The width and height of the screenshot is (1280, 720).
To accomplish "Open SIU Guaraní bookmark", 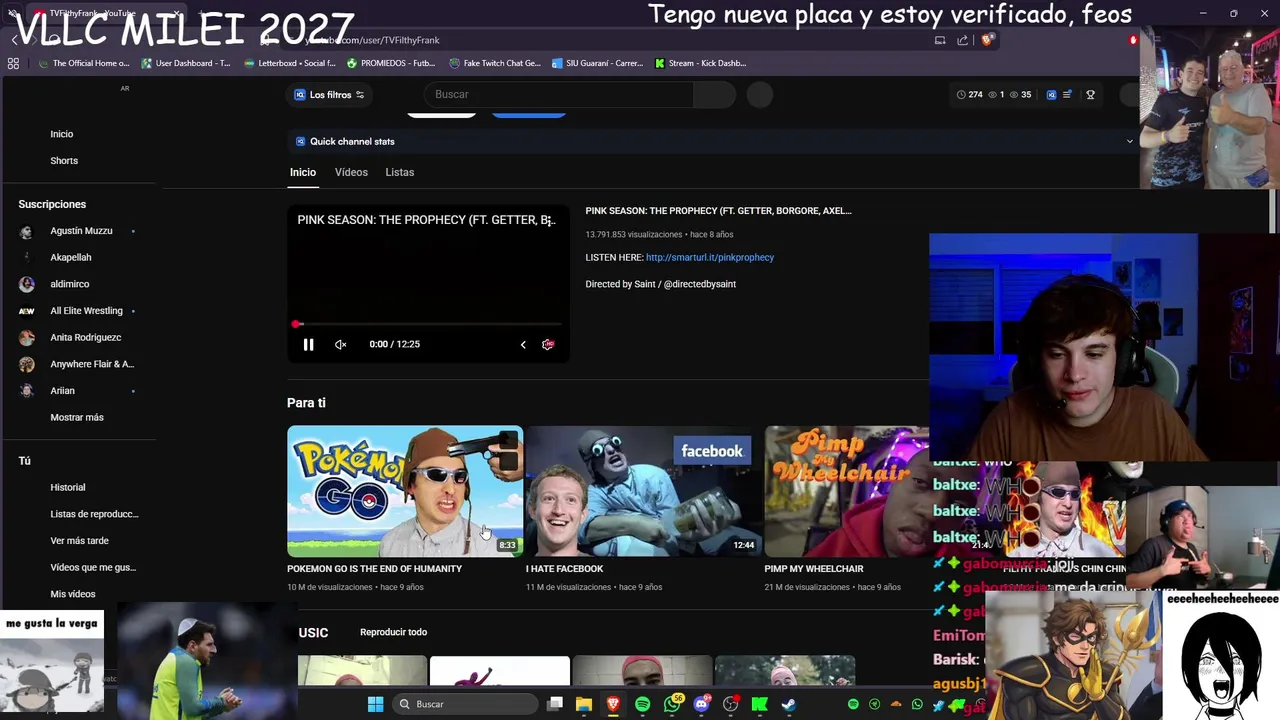I will pos(597,63).
